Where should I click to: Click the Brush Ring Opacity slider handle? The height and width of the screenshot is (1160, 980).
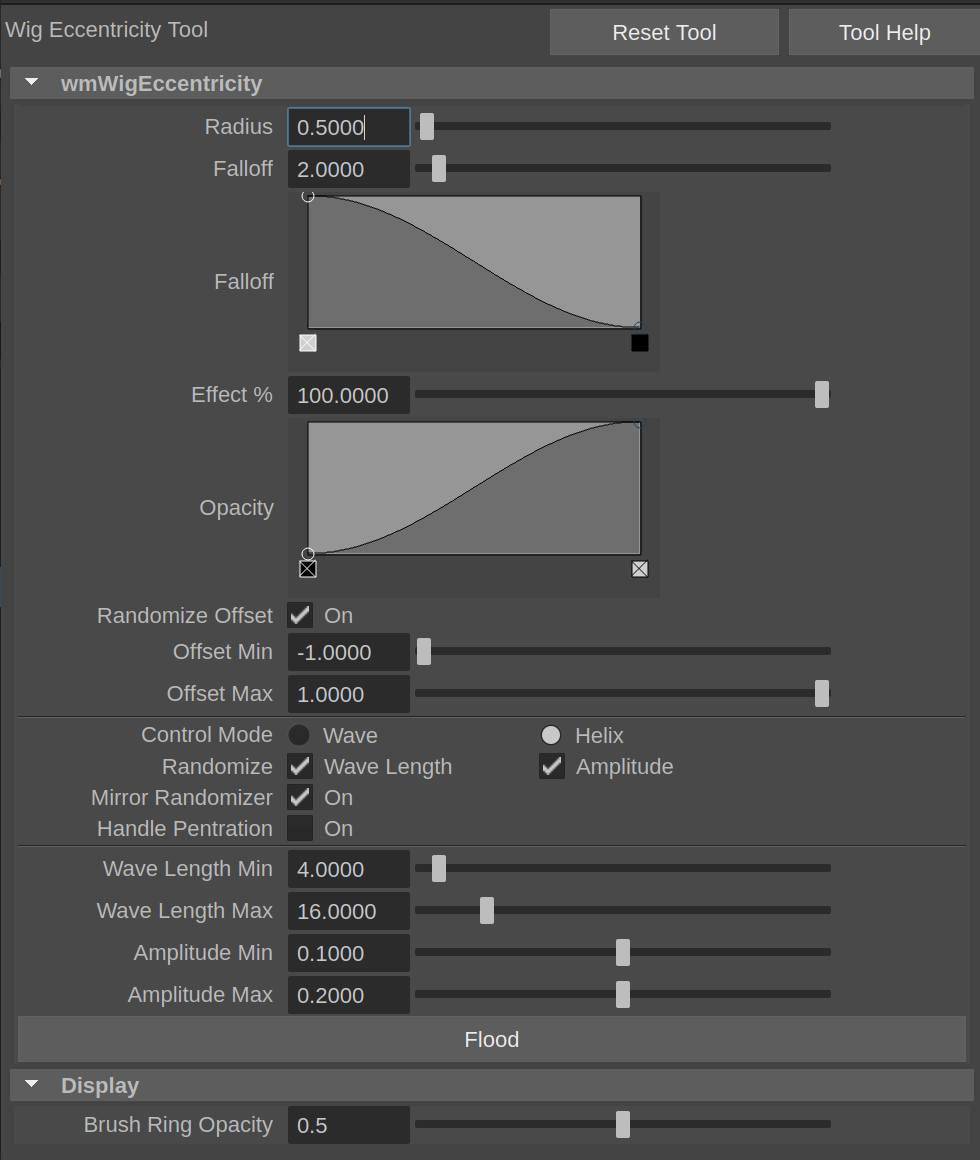(x=623, y=1124)
